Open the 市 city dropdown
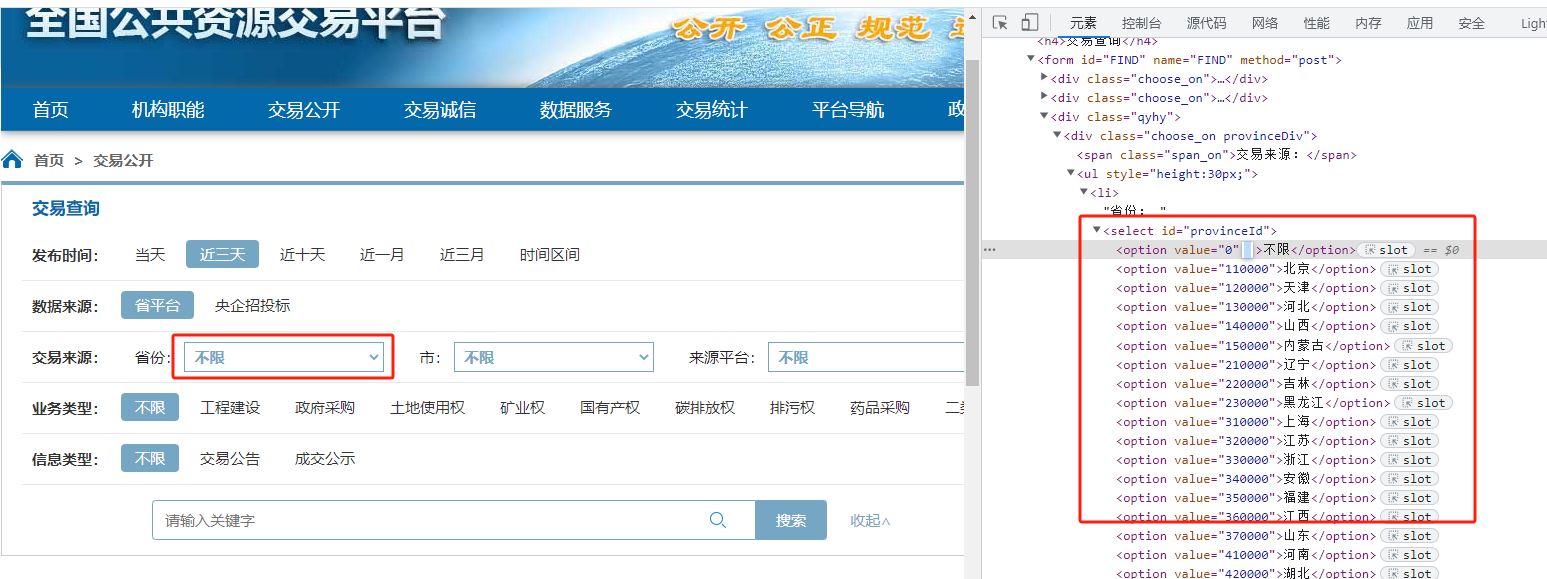Image resolution: width=1547 pixels, height=579 pixels. pos(553,357)
